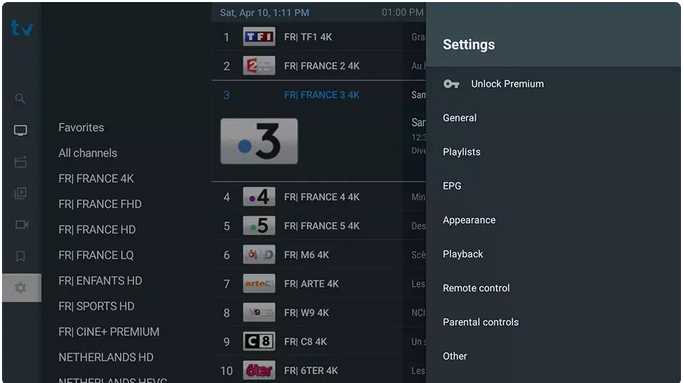The width and height of the screenshot is (684, 383).
Task: Go to EPG settings
Action: tap(451, 186)
